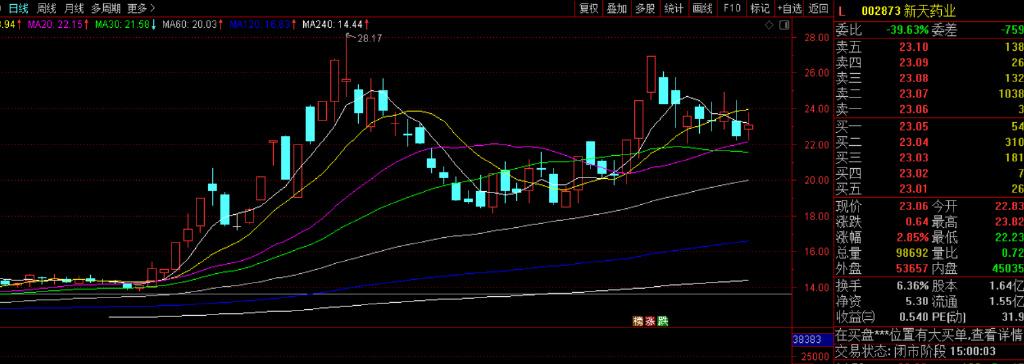
Task: Toggle the side panel layout icon
Action: pos(783,24)
